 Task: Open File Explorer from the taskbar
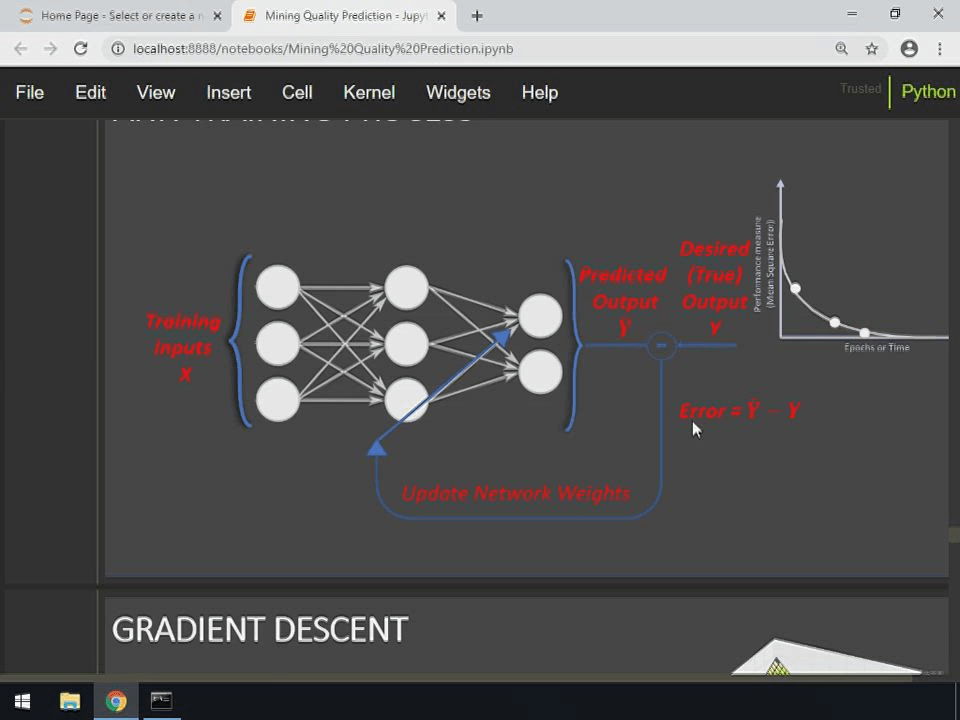click(69, 701)
